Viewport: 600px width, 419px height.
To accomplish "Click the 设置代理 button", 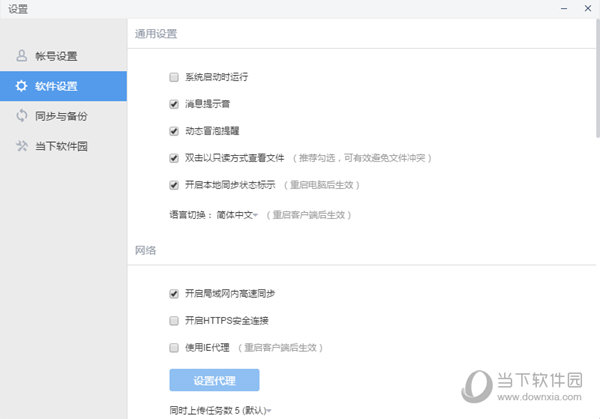I will pyautogui.click(x=214, y=380).
